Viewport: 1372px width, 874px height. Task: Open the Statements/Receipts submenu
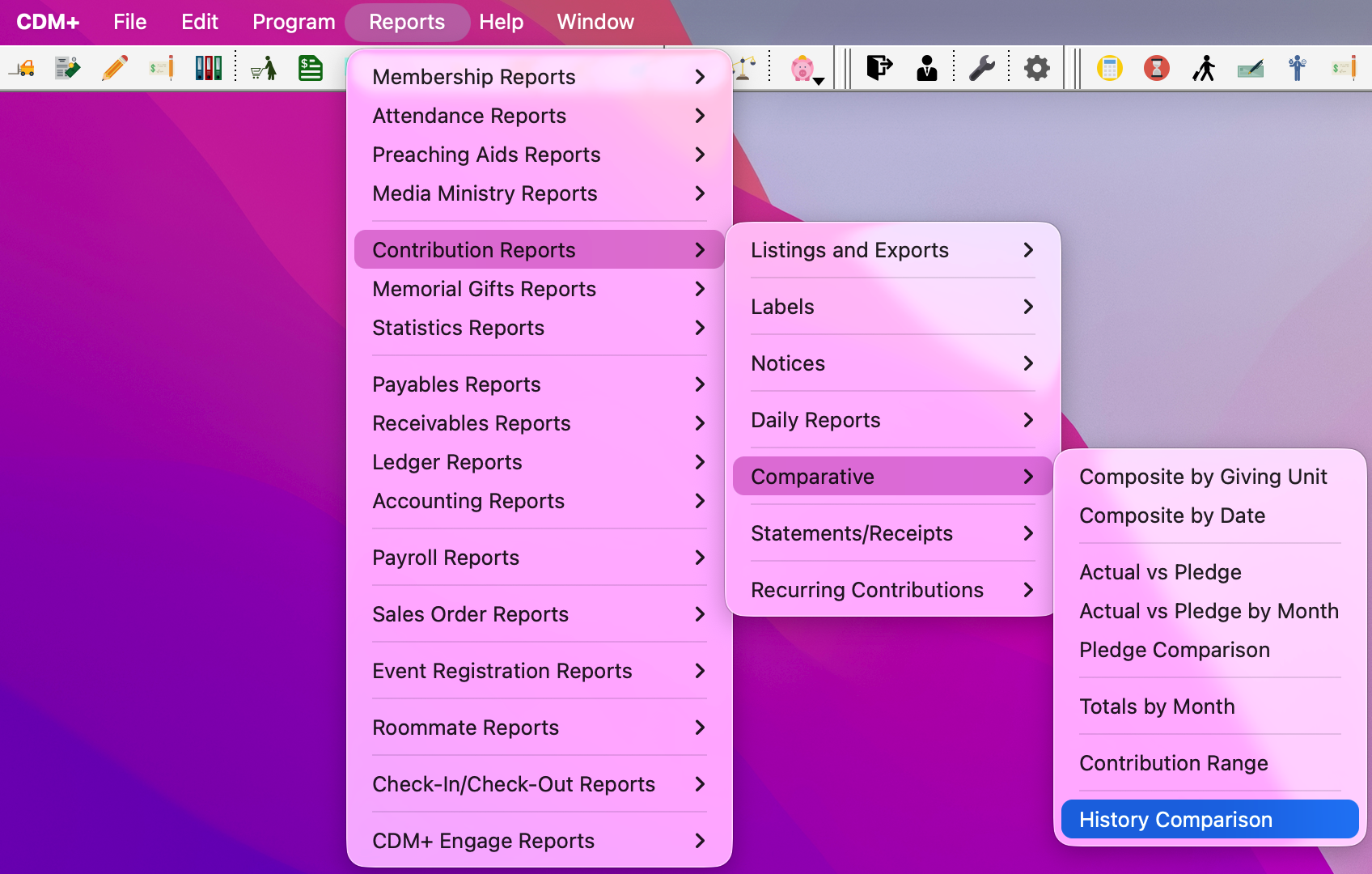point(892,533)
